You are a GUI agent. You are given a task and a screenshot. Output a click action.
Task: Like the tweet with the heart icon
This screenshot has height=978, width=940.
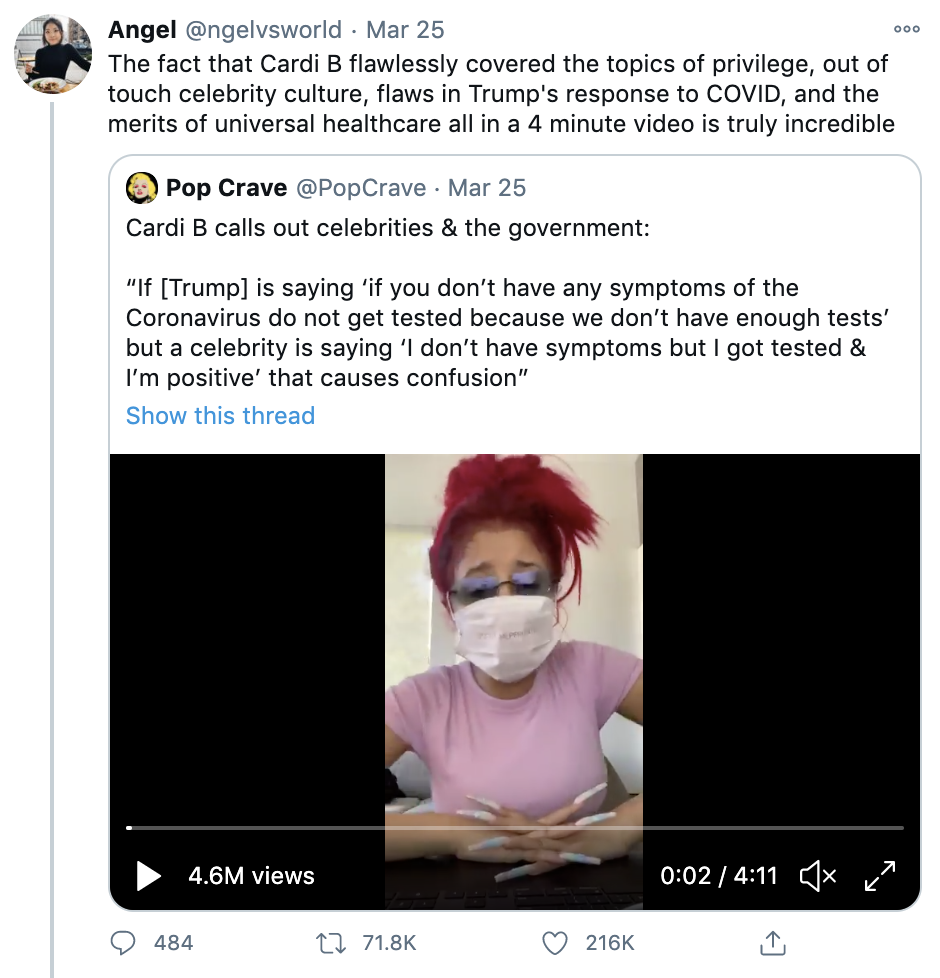pos(554,943)
